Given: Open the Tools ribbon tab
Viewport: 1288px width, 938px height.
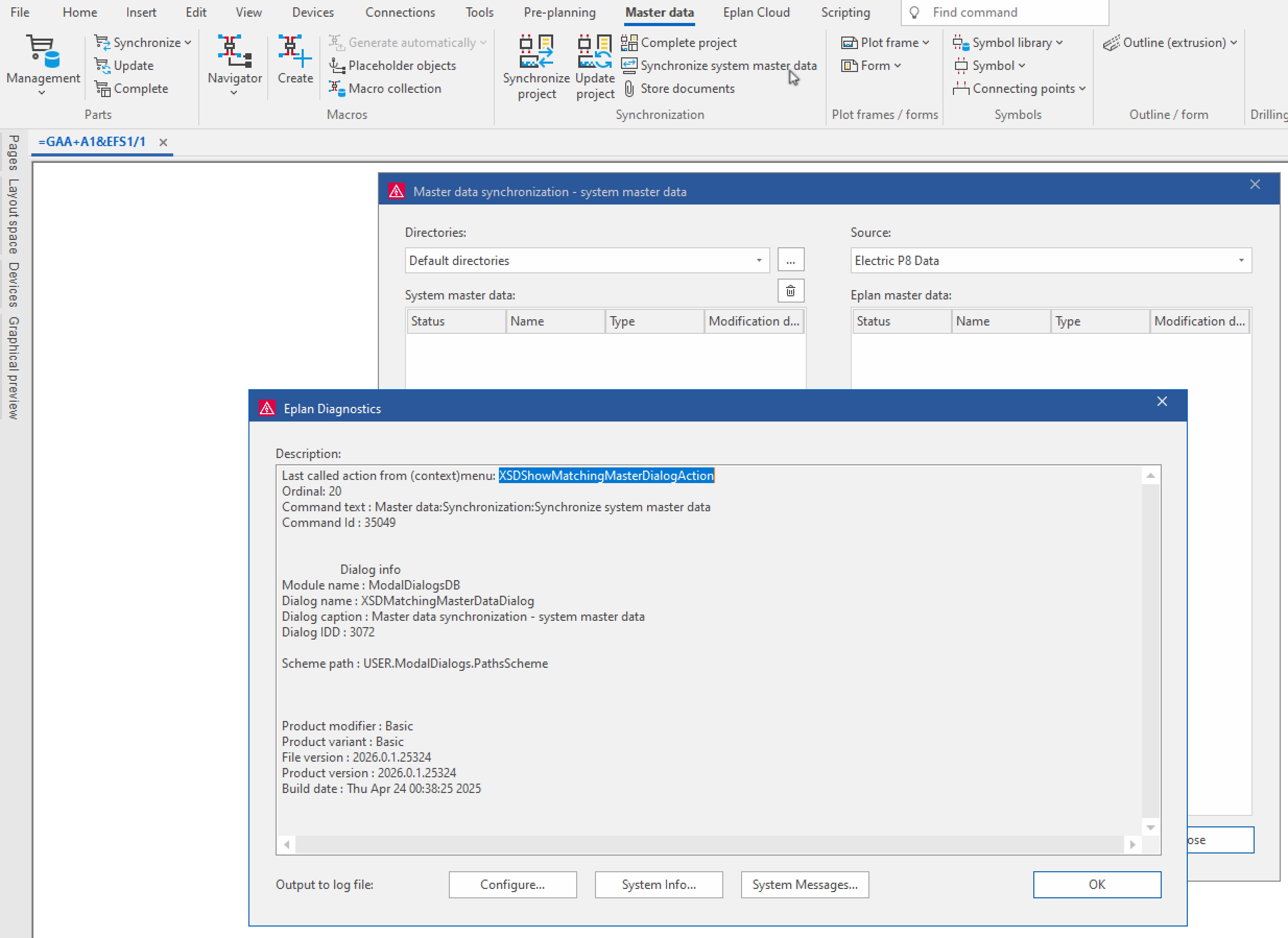Looking at the screenshot, I should [479, 13].
